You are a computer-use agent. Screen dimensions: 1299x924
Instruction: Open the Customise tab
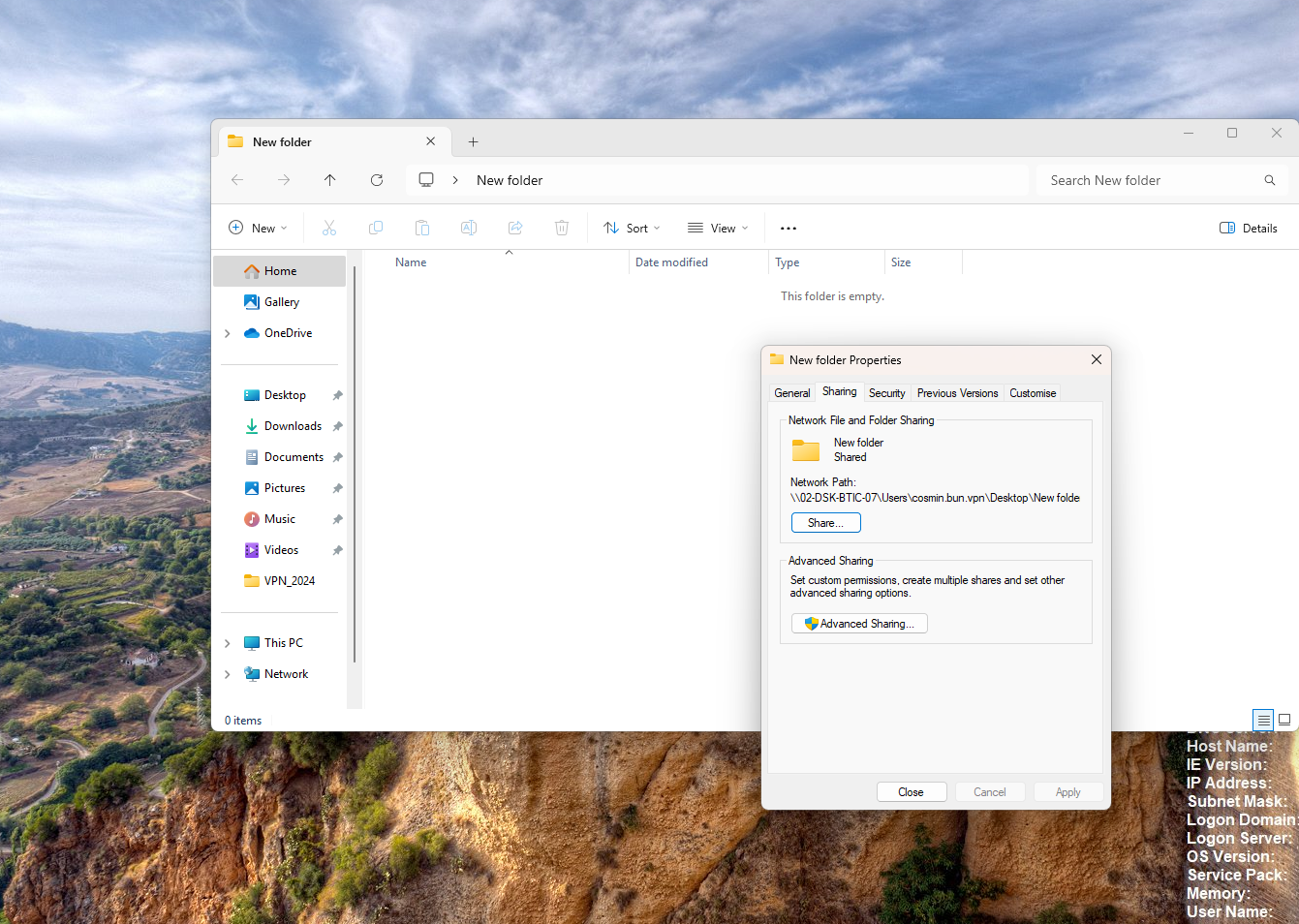(x=1033, y=393)
